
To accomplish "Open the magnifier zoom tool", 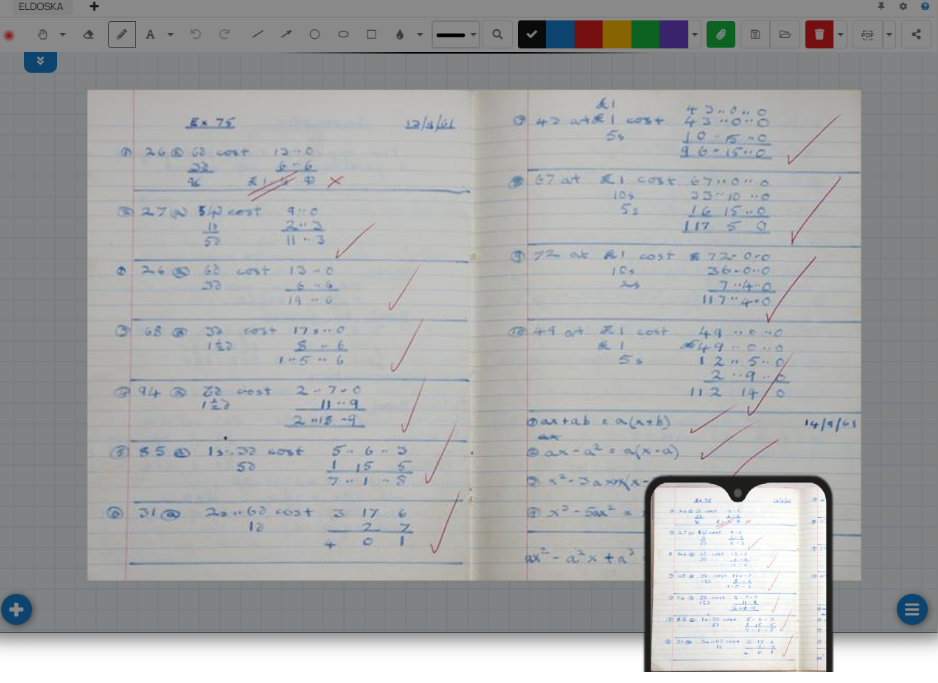I will click(x=497, y=34).
